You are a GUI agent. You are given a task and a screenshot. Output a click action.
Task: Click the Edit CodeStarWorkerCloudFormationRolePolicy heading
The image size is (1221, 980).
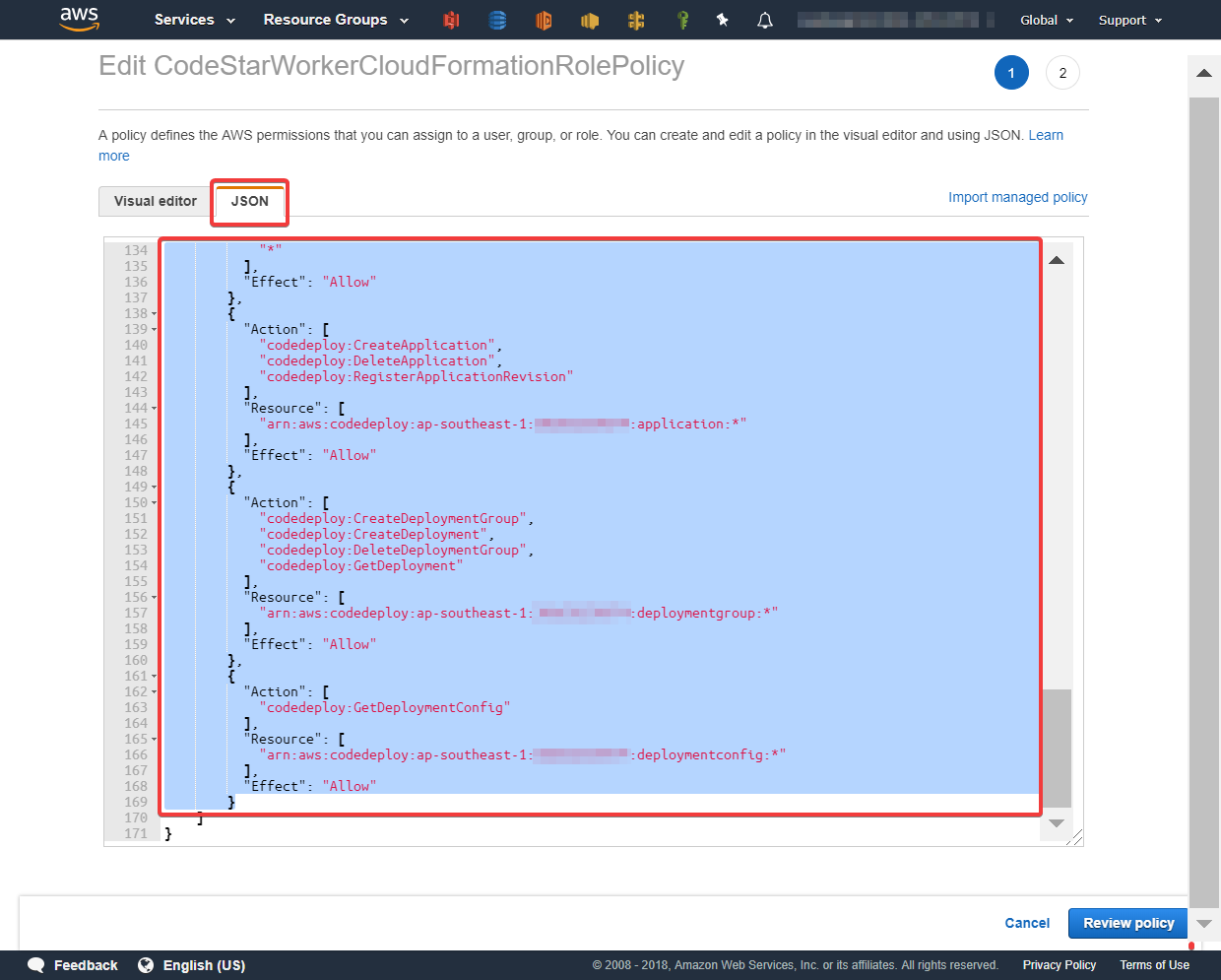[x=392, y=66]
